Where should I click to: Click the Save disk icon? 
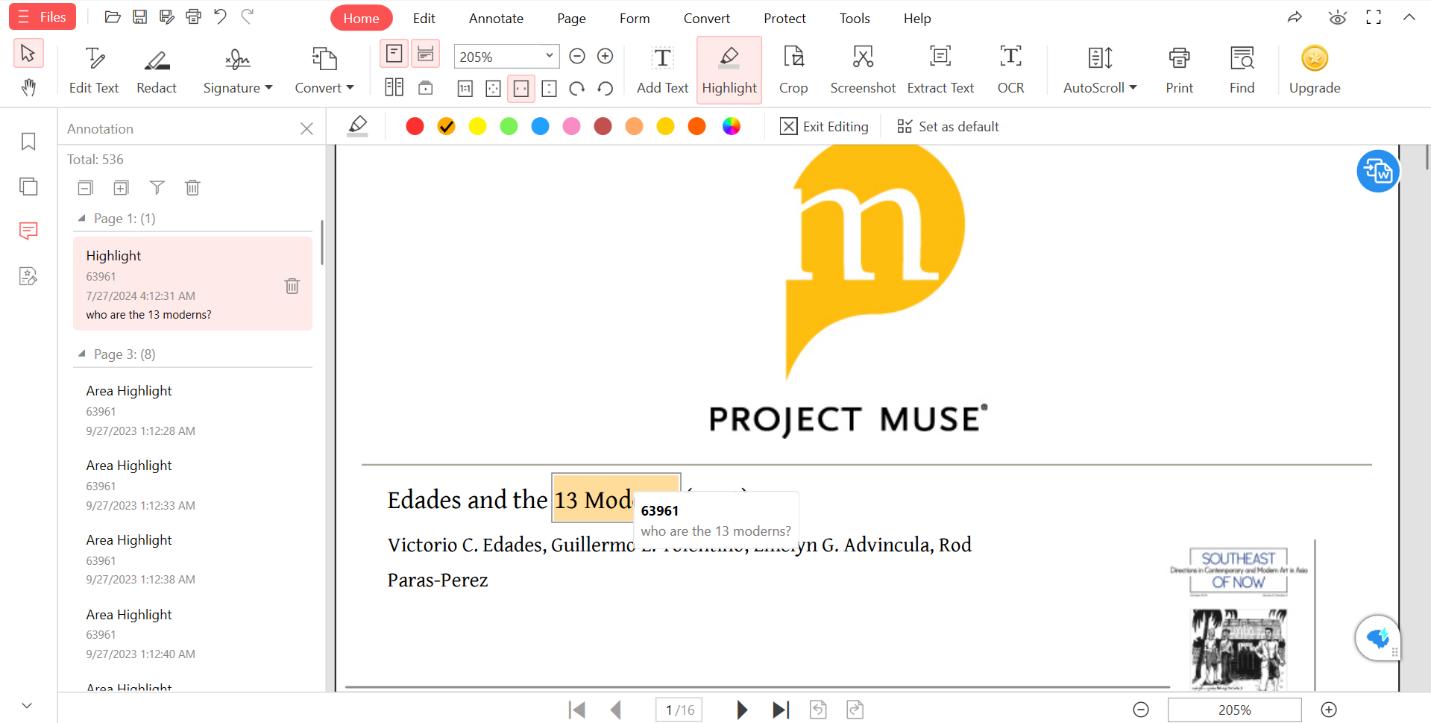[x=140, y=17]
